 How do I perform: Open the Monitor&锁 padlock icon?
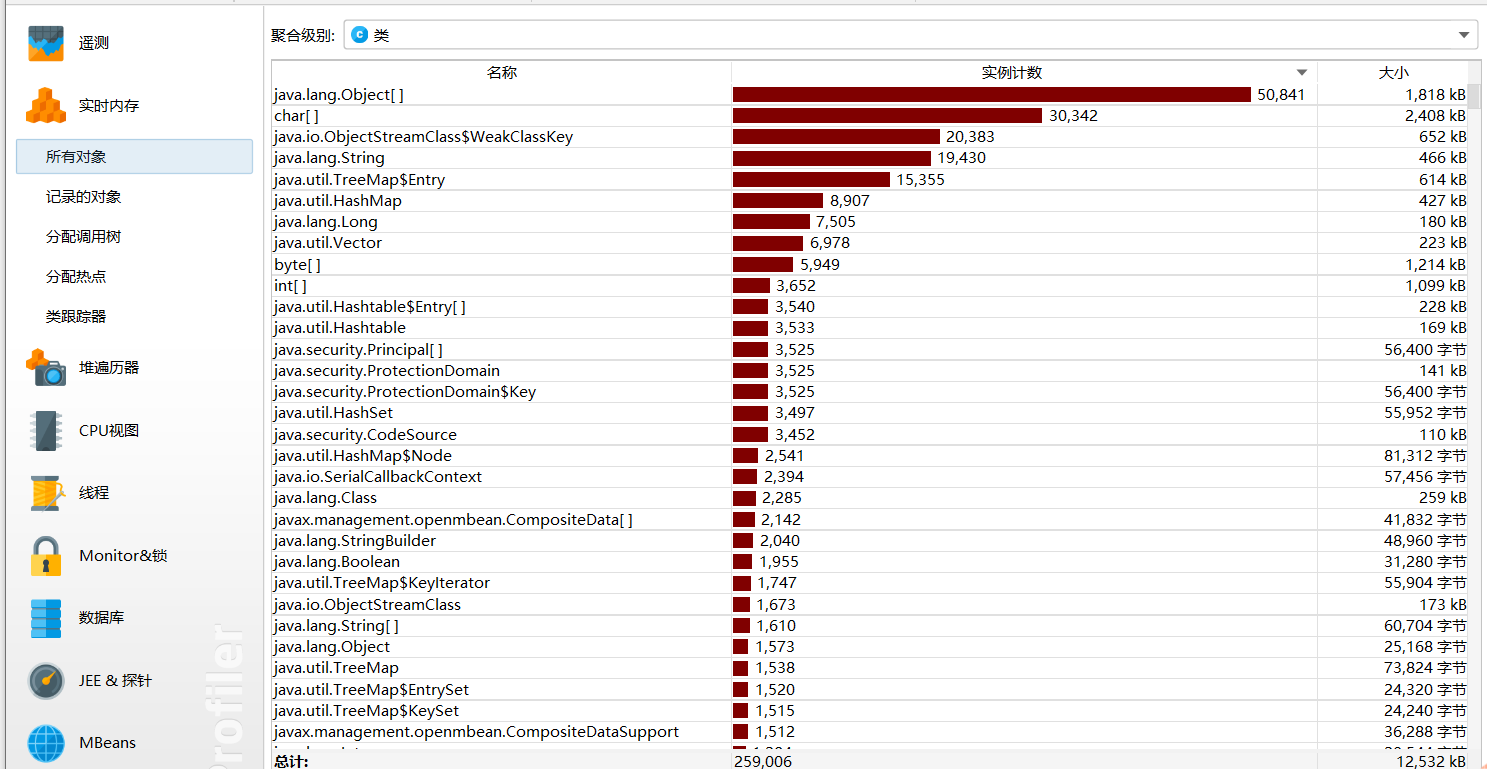(x=46, y=555)
